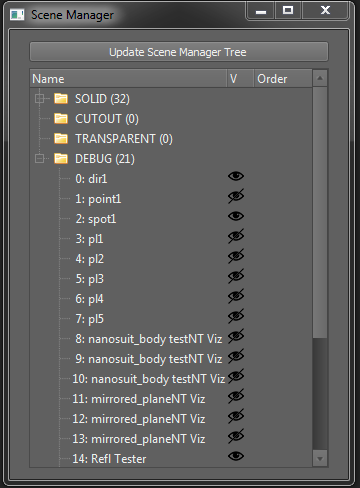Minimize the Scene Manager window
The image size is (360, 488).
point(261,11)
